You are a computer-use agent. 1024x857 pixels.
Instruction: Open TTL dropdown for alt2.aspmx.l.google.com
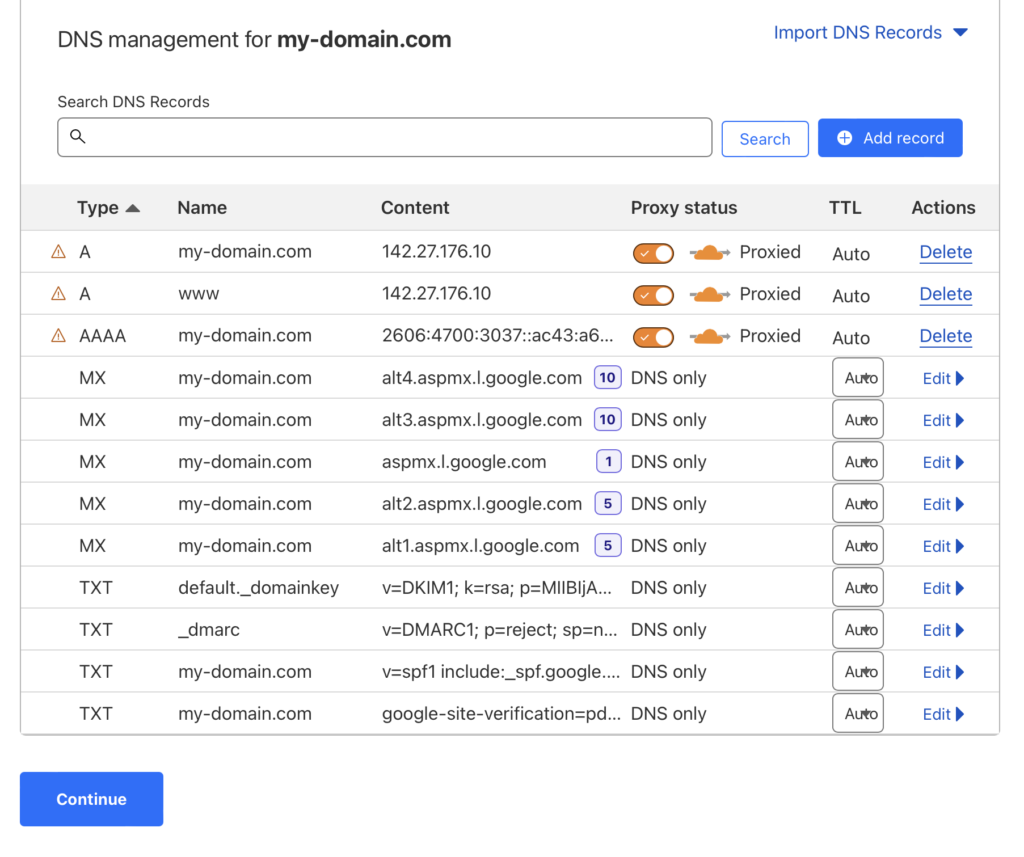[858, 504]
